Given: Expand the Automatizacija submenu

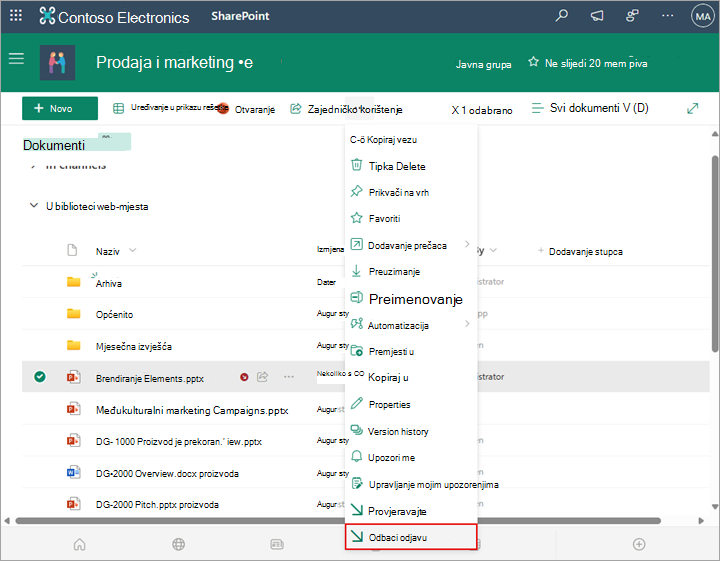Looking at the screenshot, I should coord(467,324).
